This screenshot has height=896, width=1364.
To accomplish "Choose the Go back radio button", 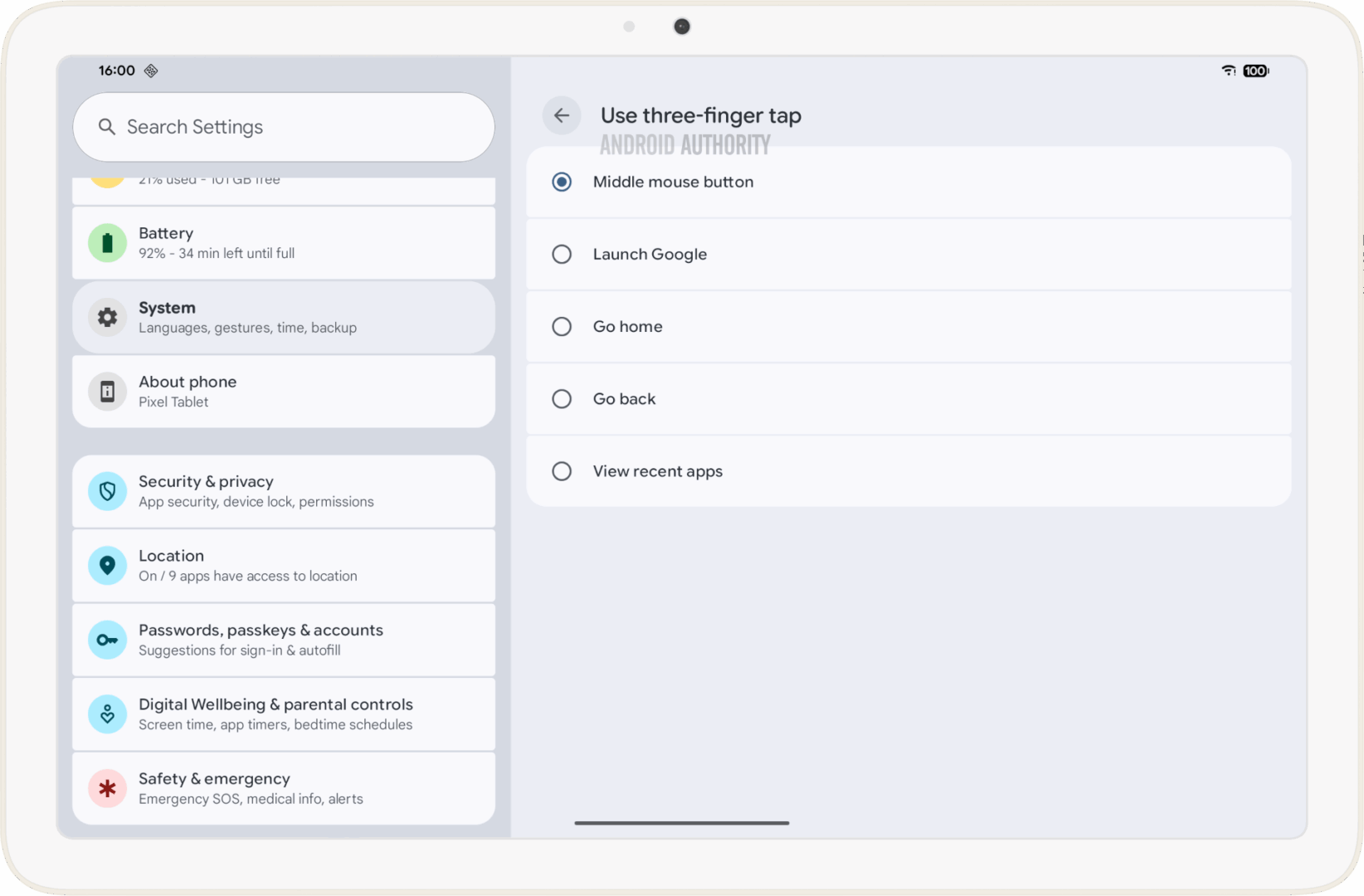I will [x=562, y=399].
